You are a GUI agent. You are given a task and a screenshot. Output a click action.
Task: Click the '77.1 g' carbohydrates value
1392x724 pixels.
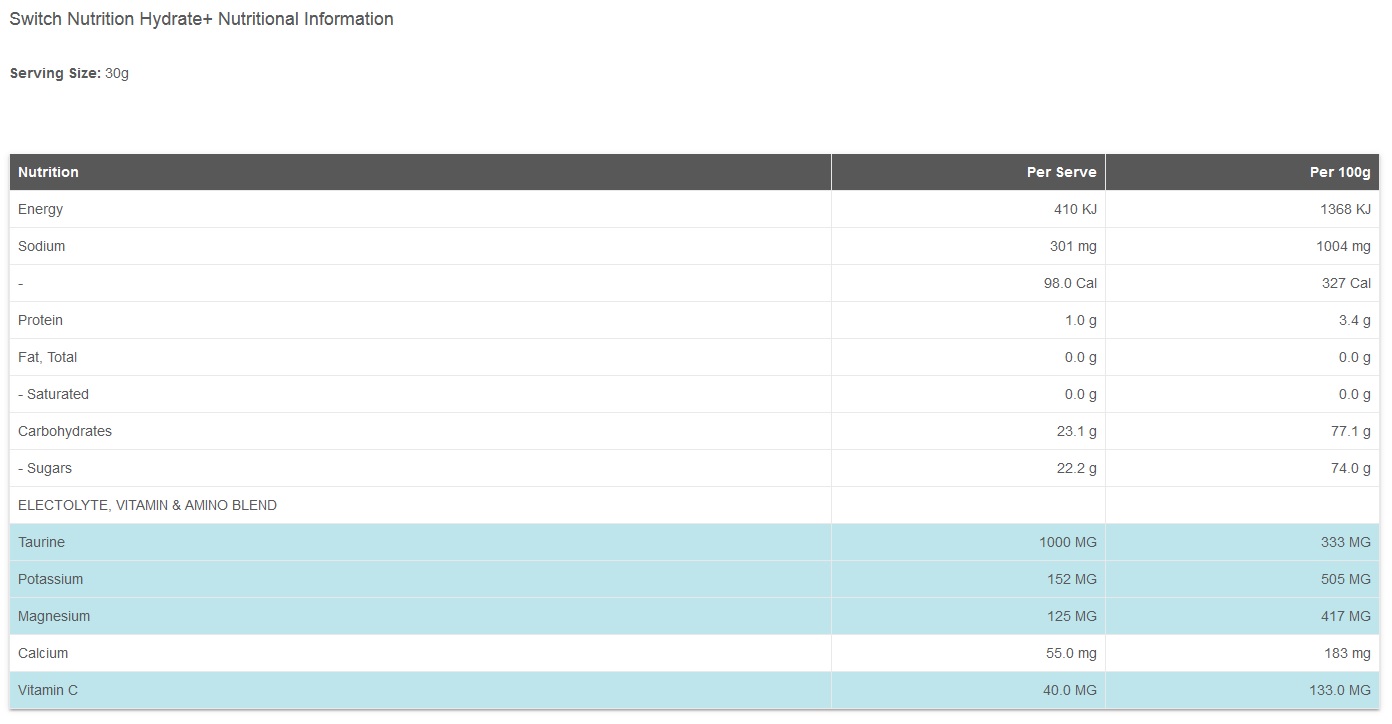tap(1351, 431)
